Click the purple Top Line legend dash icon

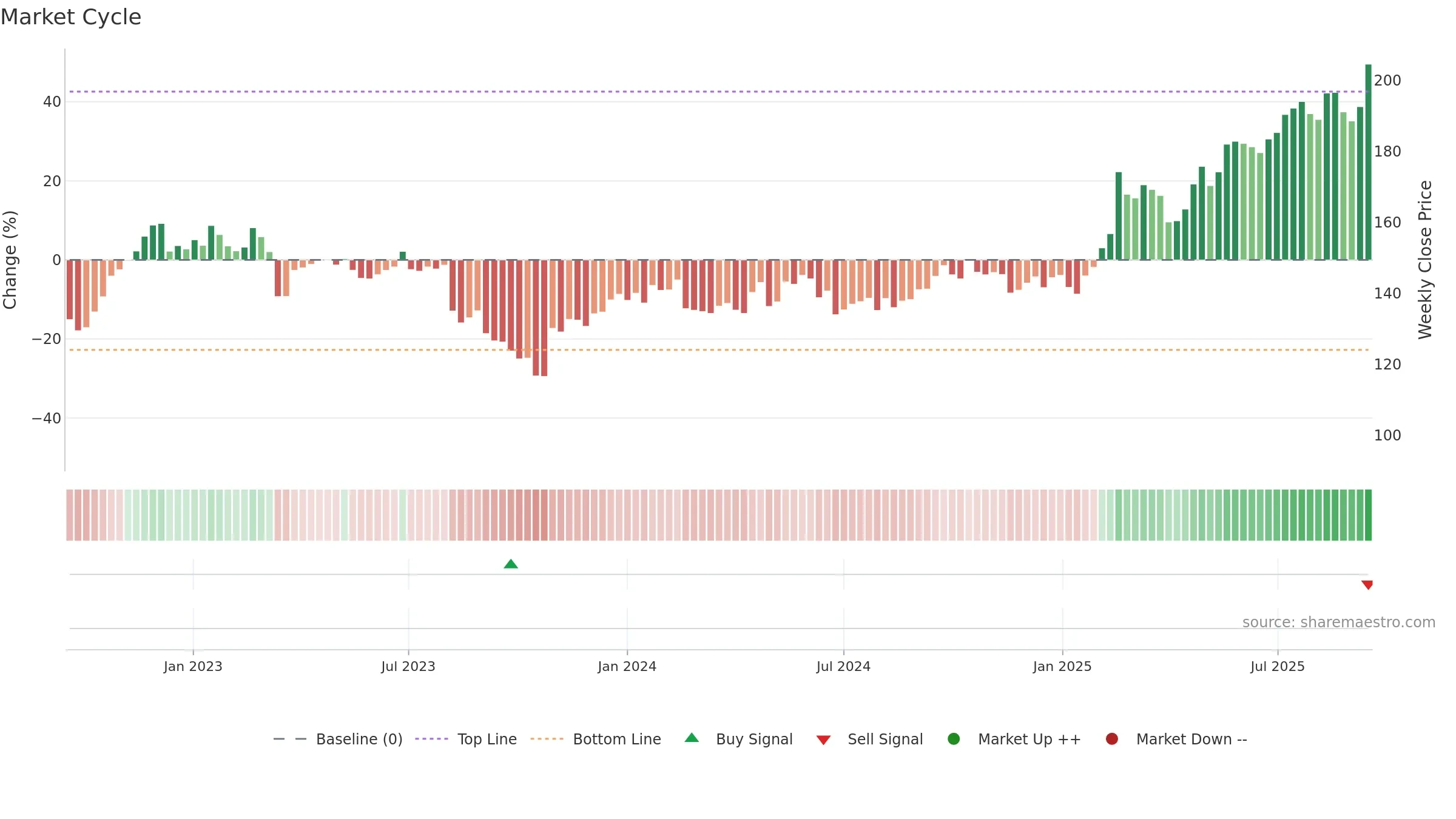431,739
